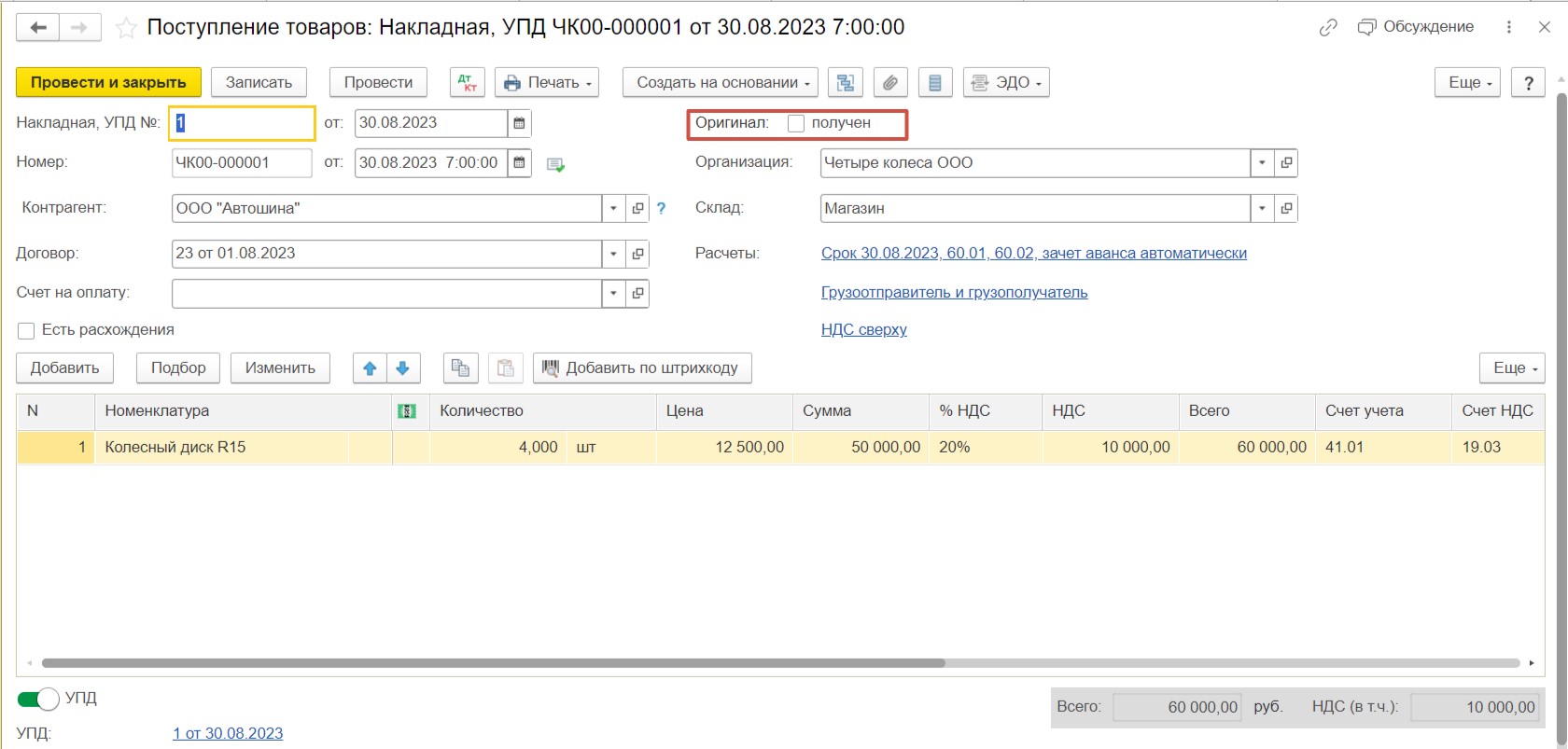Expand the Склад dropdown list

[1262, 208]
